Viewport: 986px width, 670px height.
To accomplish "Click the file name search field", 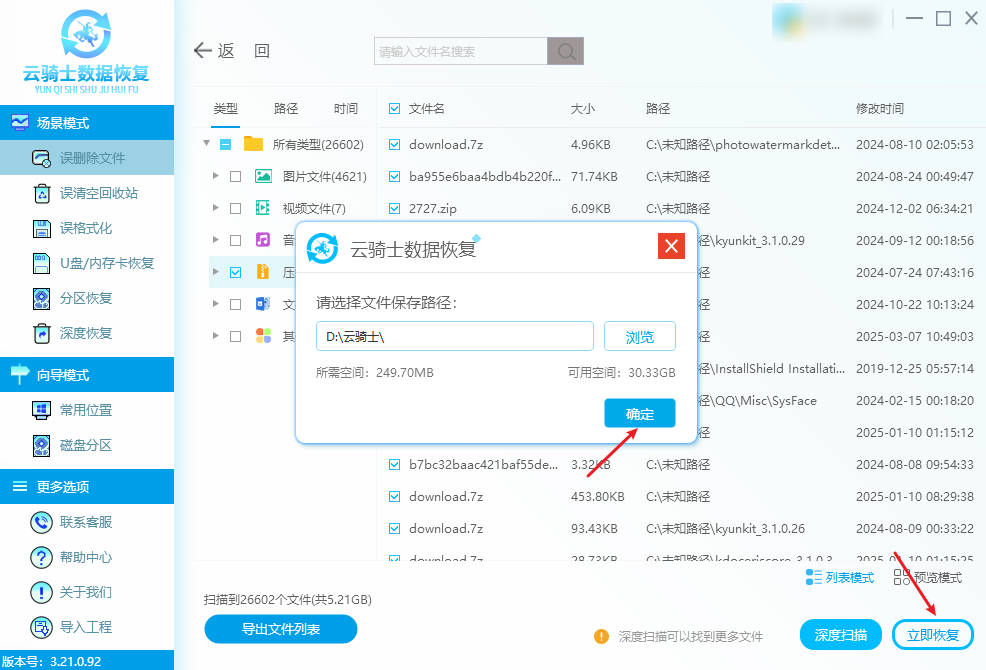I will (460, 51).
